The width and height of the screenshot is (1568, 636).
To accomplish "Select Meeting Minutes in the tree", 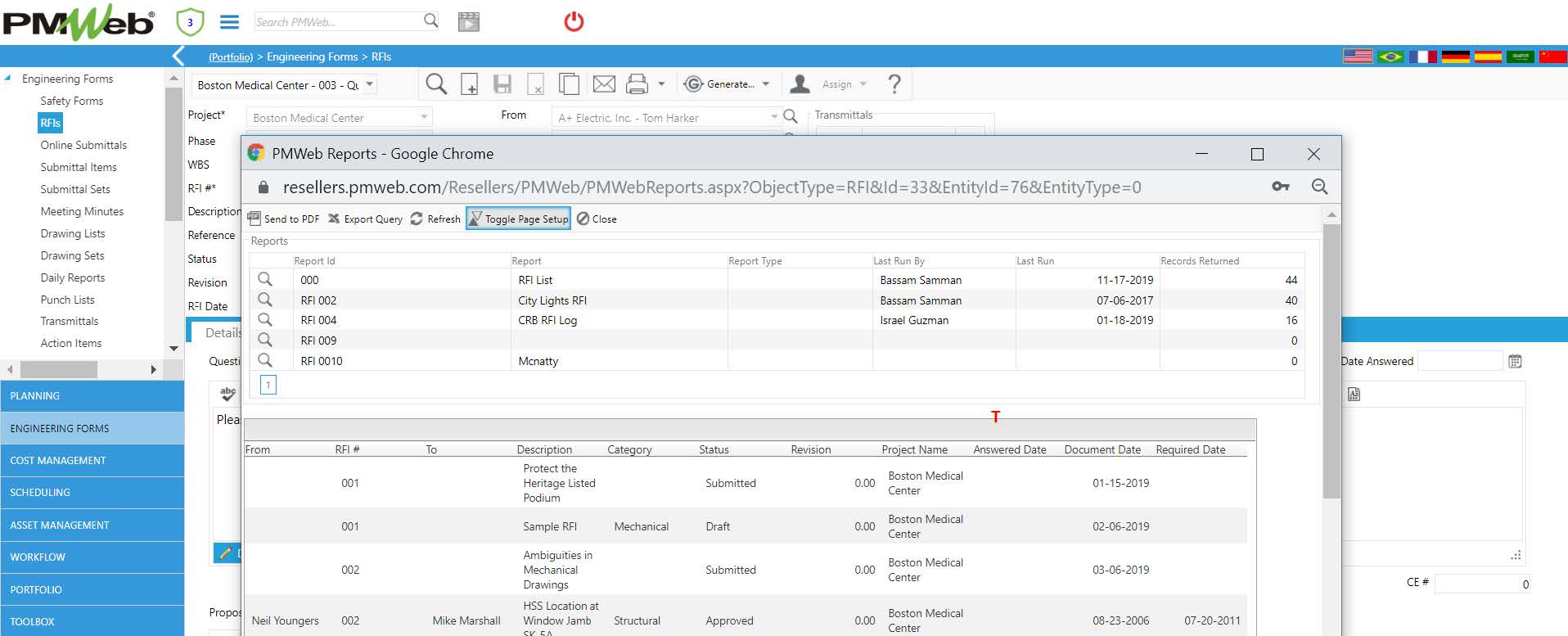I will pyautogui.click(x=82, y=211).
